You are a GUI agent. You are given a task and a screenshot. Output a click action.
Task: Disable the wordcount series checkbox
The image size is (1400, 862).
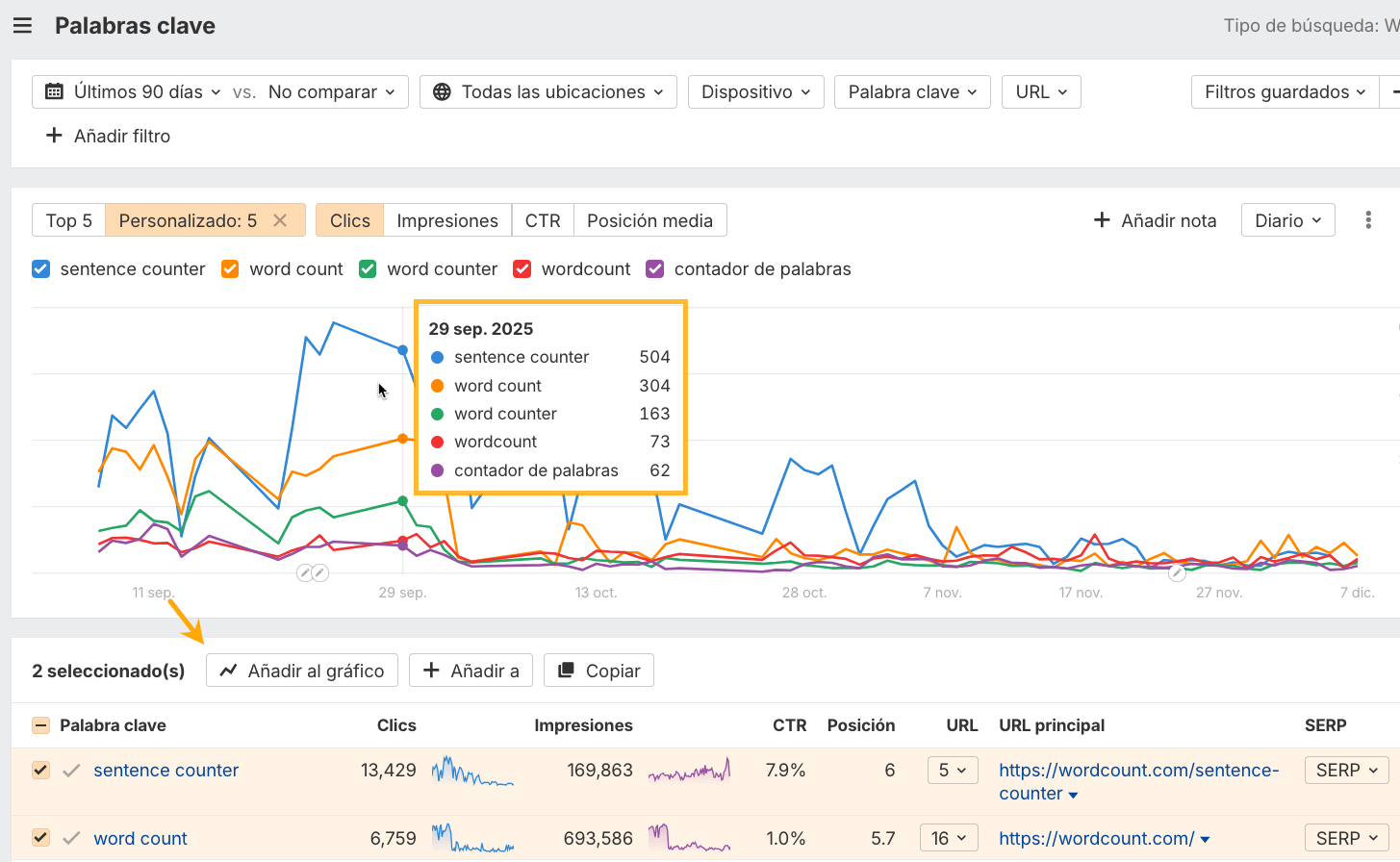(x=522, y=269)
